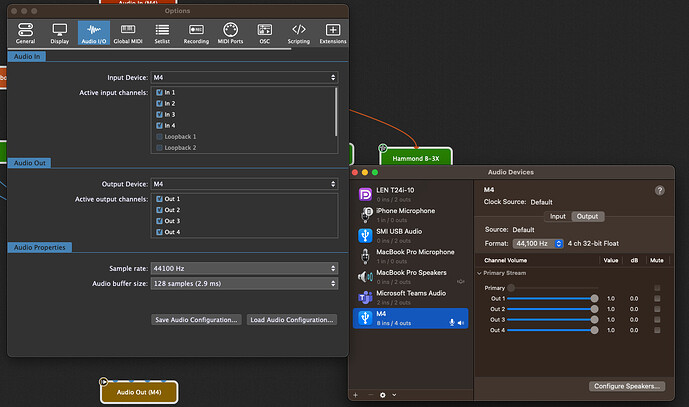Viewport: 689px width, 407px height.
Task: Select MacBook Pro Speakers device
Action: click(410, 277)
